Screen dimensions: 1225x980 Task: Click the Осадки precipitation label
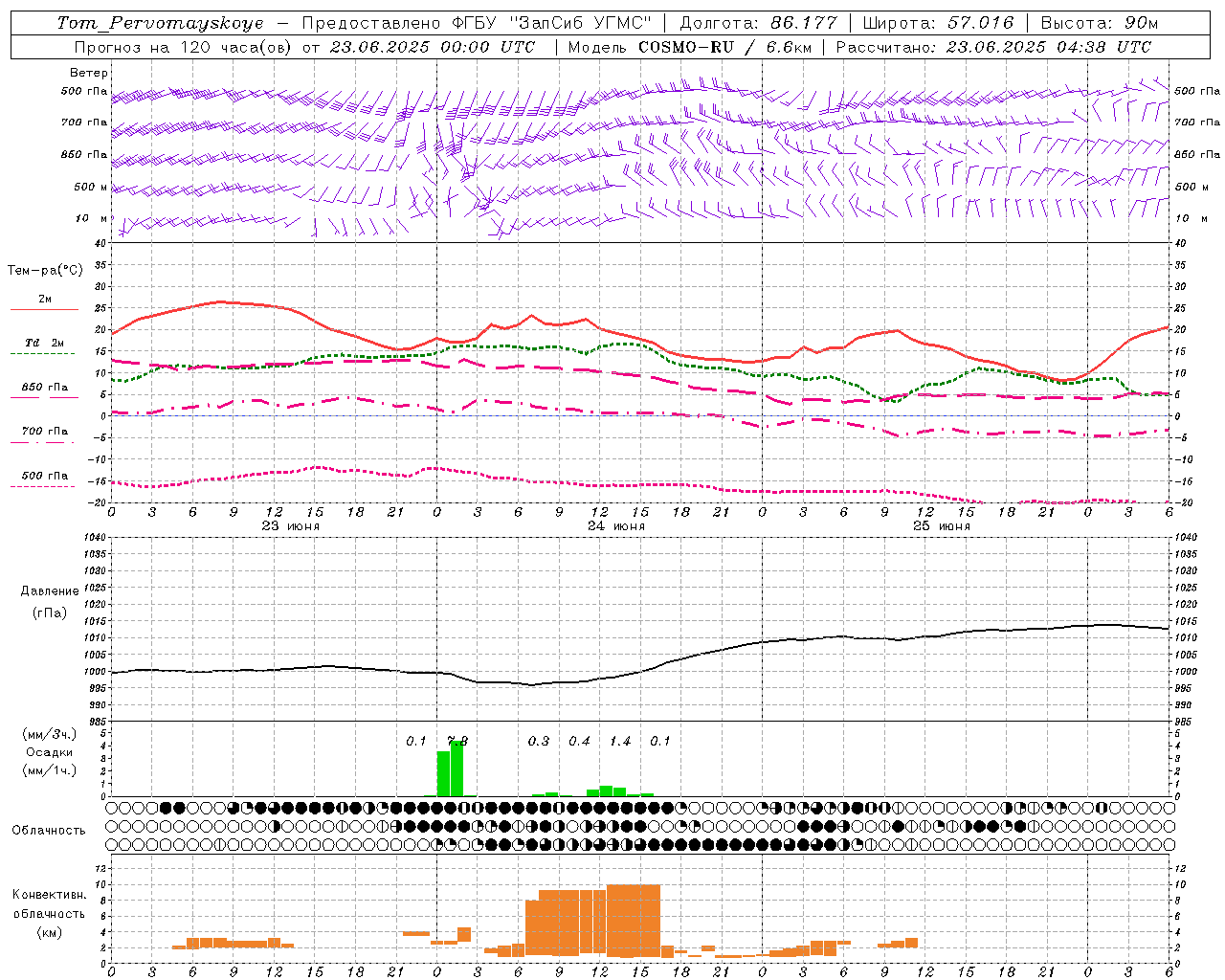tap(49, 752)
